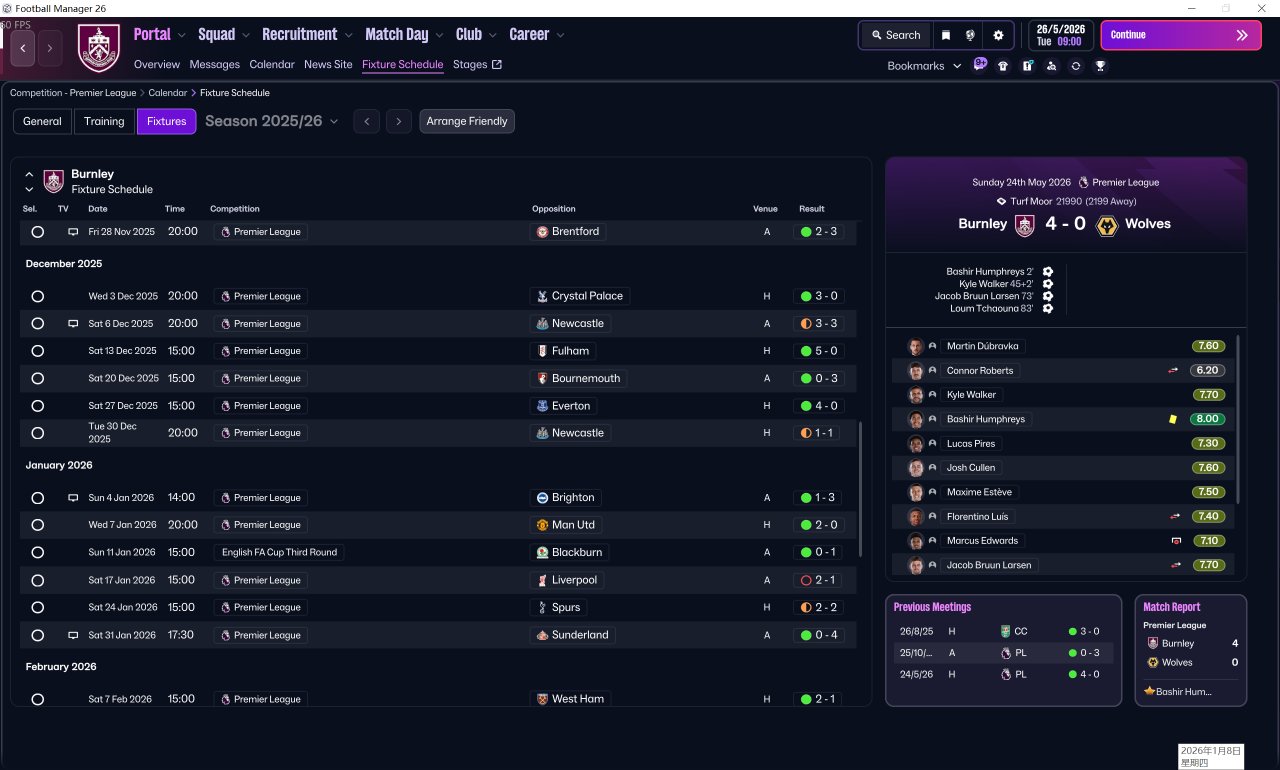The height and width of the screenshot is (770, 1280).
Task: Go forward using the right navigation arrow
Action: point(50,47)
